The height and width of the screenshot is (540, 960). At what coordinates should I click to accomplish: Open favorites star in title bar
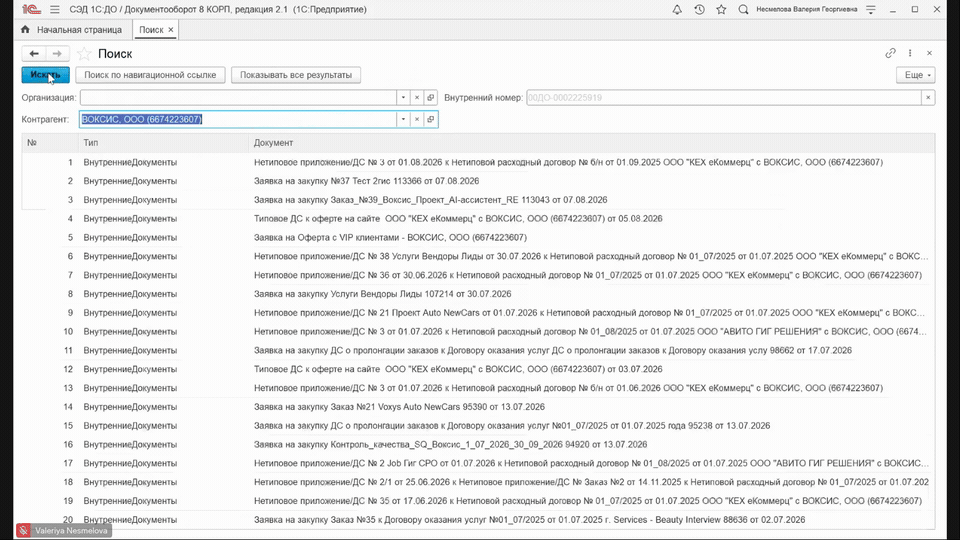(x=721, y=9)
